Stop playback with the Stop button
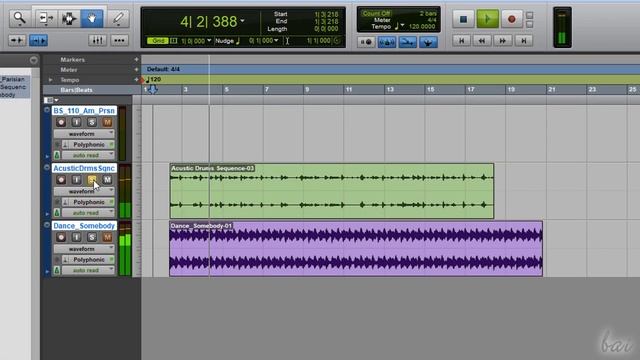 pos(463,19)
